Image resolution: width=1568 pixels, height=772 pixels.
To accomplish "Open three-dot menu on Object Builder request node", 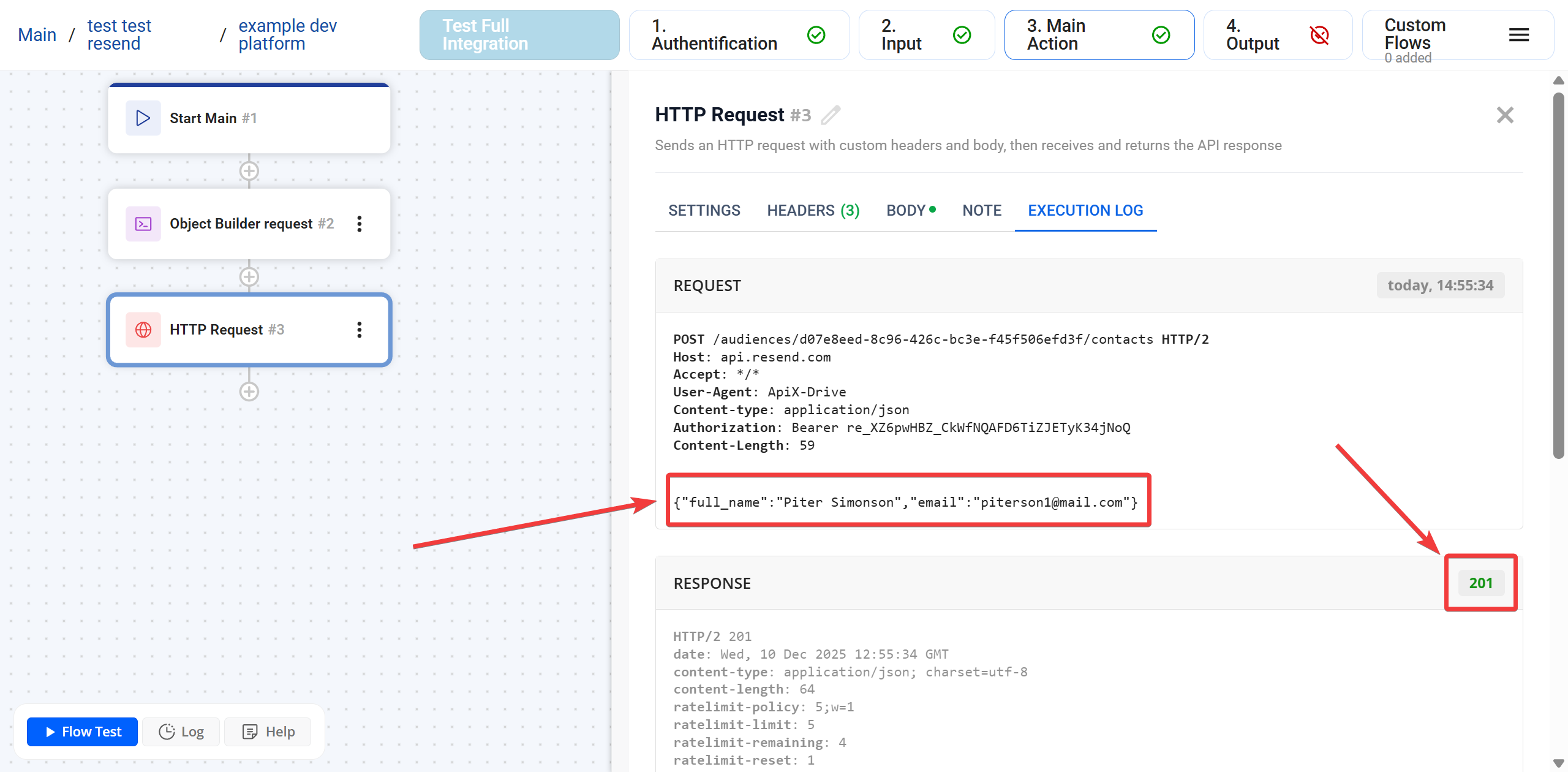I will (x=360, y=224).
